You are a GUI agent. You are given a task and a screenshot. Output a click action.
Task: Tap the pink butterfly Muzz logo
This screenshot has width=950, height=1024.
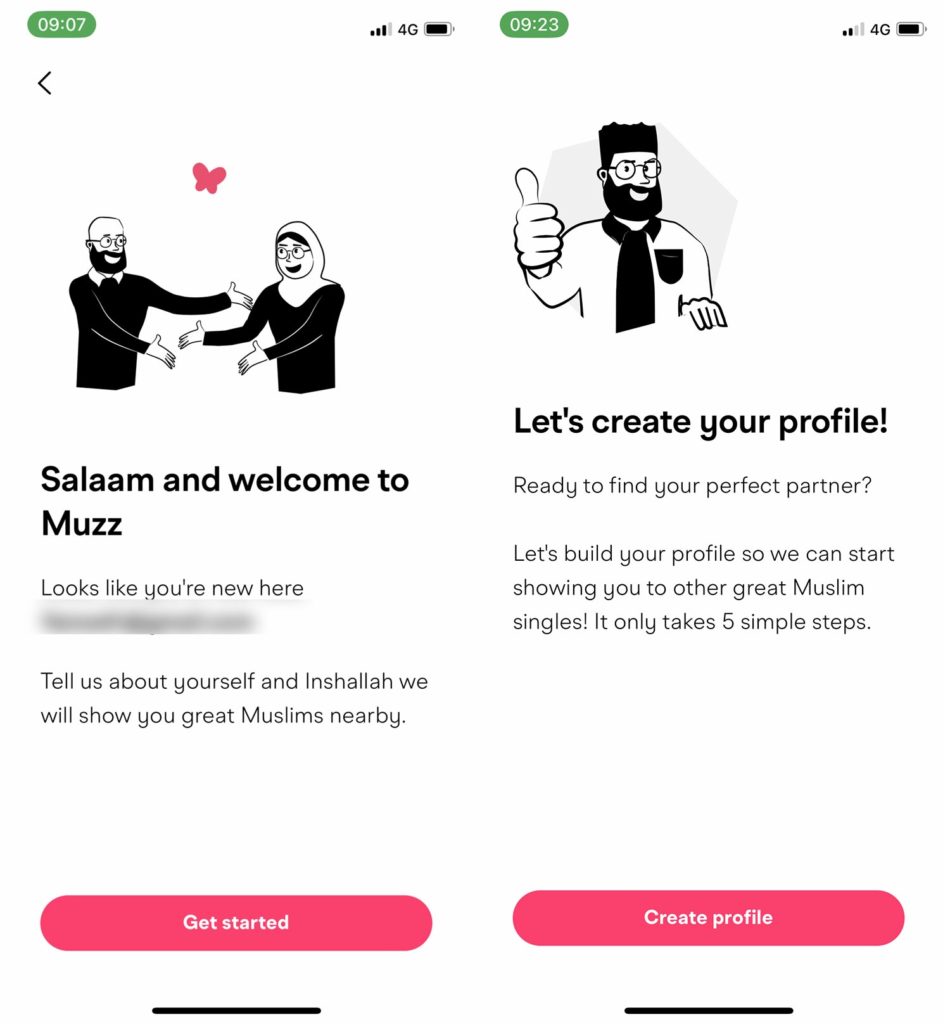click(x=209, y=178)
